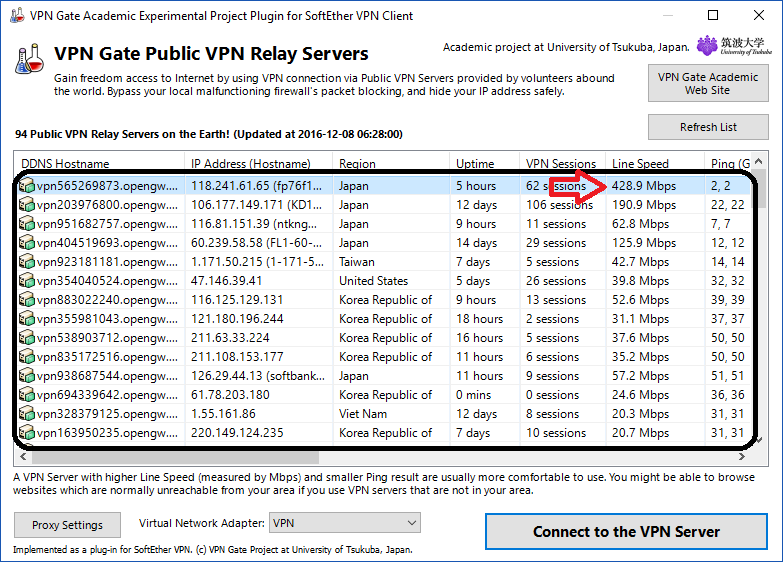Viewport: 783px width, 562px height.
Task: Open the VPN Gate Academic Web Site
Action: 708,83
